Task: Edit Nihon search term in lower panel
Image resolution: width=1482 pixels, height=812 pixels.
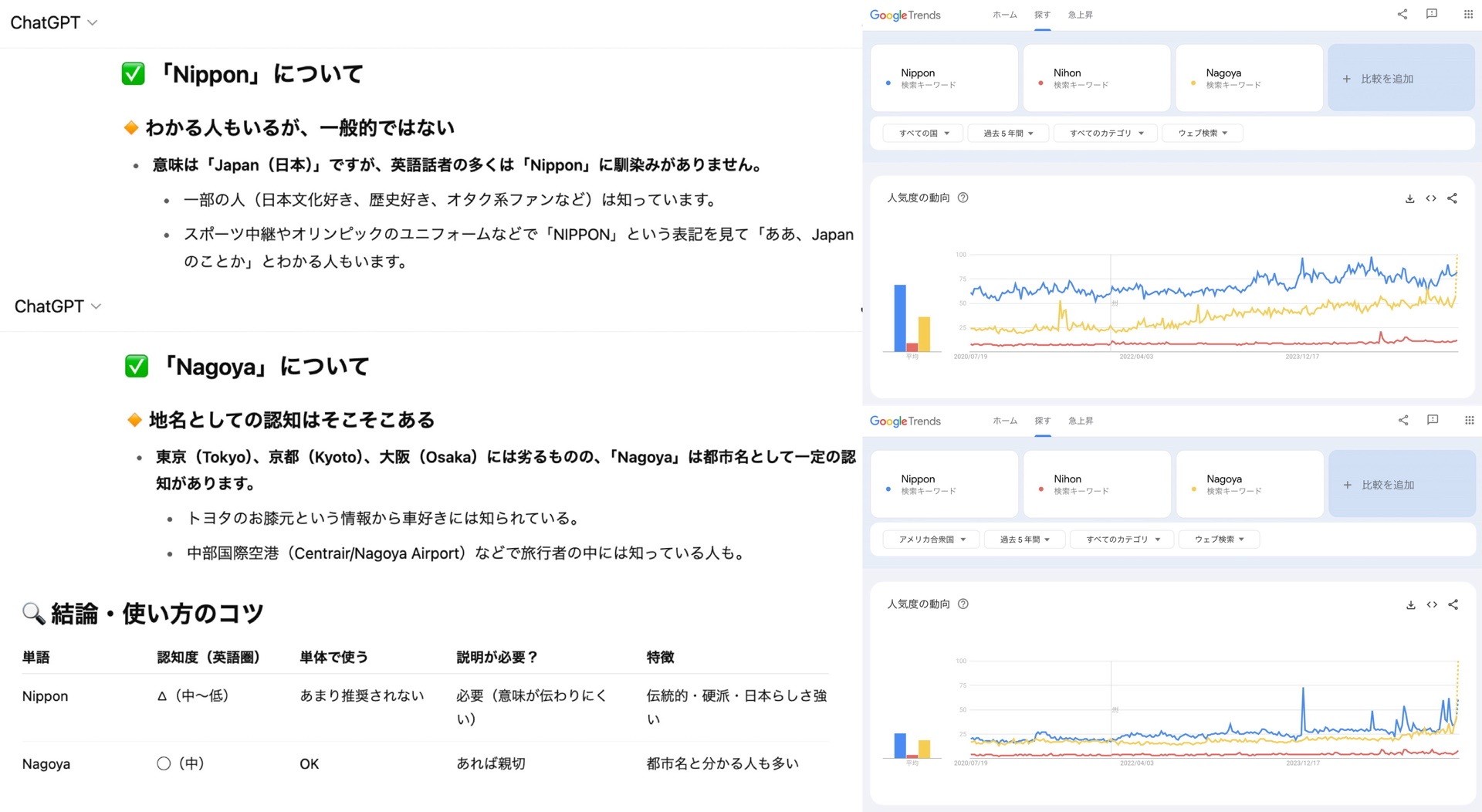Action: 1097,484
